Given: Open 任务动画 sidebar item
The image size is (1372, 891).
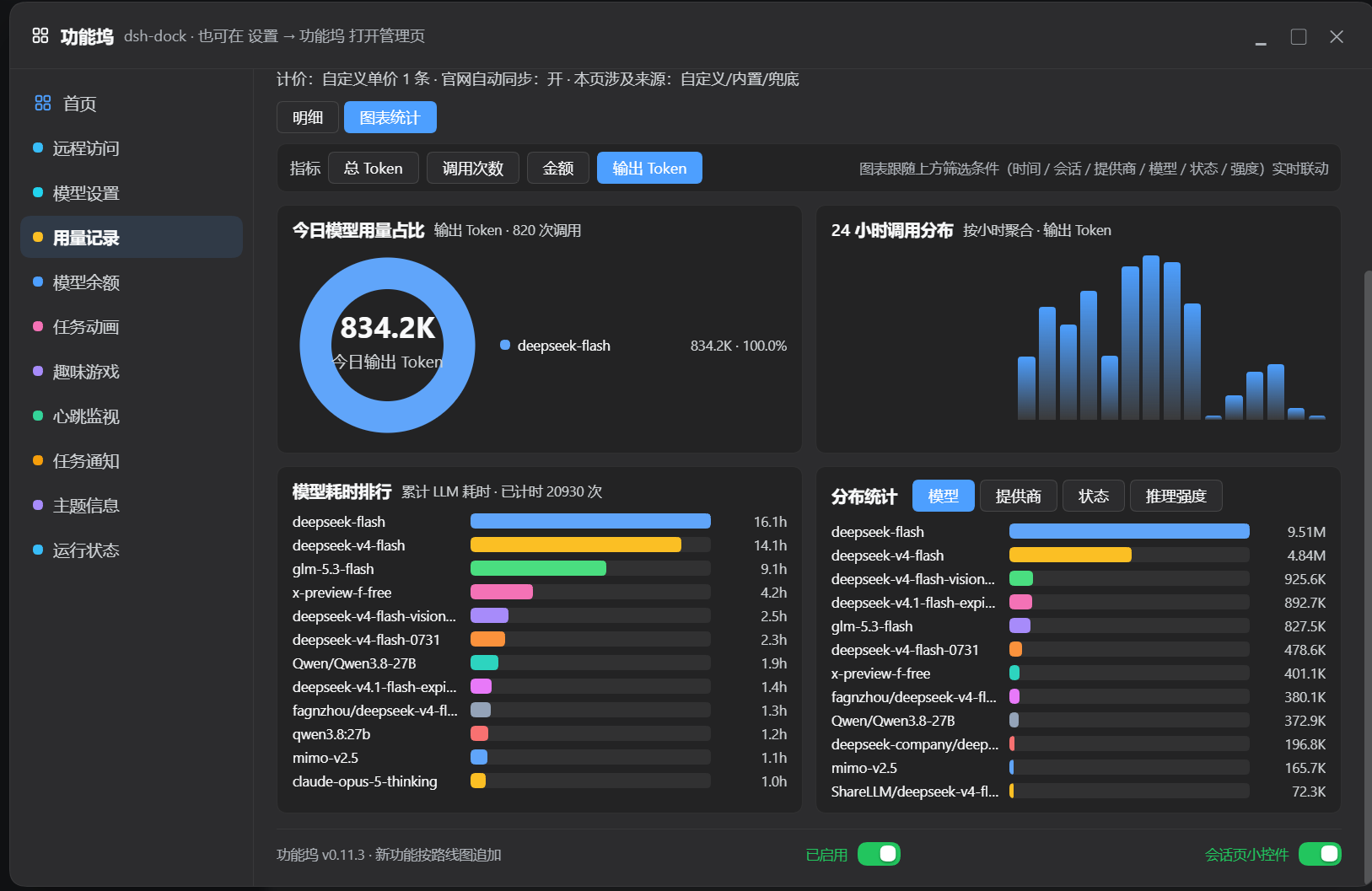Looking at the screenshot, I should 132,327.
